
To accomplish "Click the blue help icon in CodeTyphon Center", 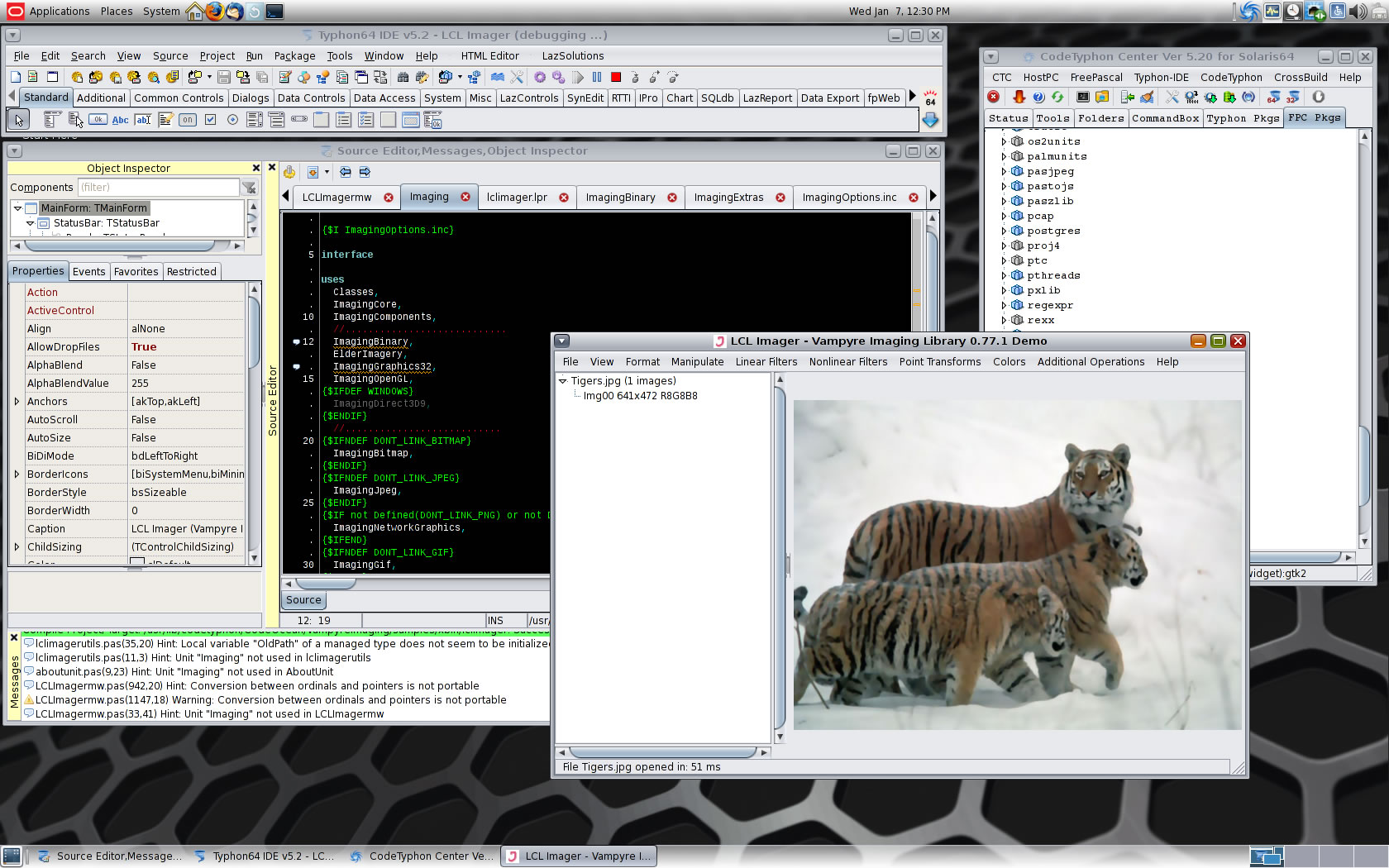I will (x=1038, y=97).
